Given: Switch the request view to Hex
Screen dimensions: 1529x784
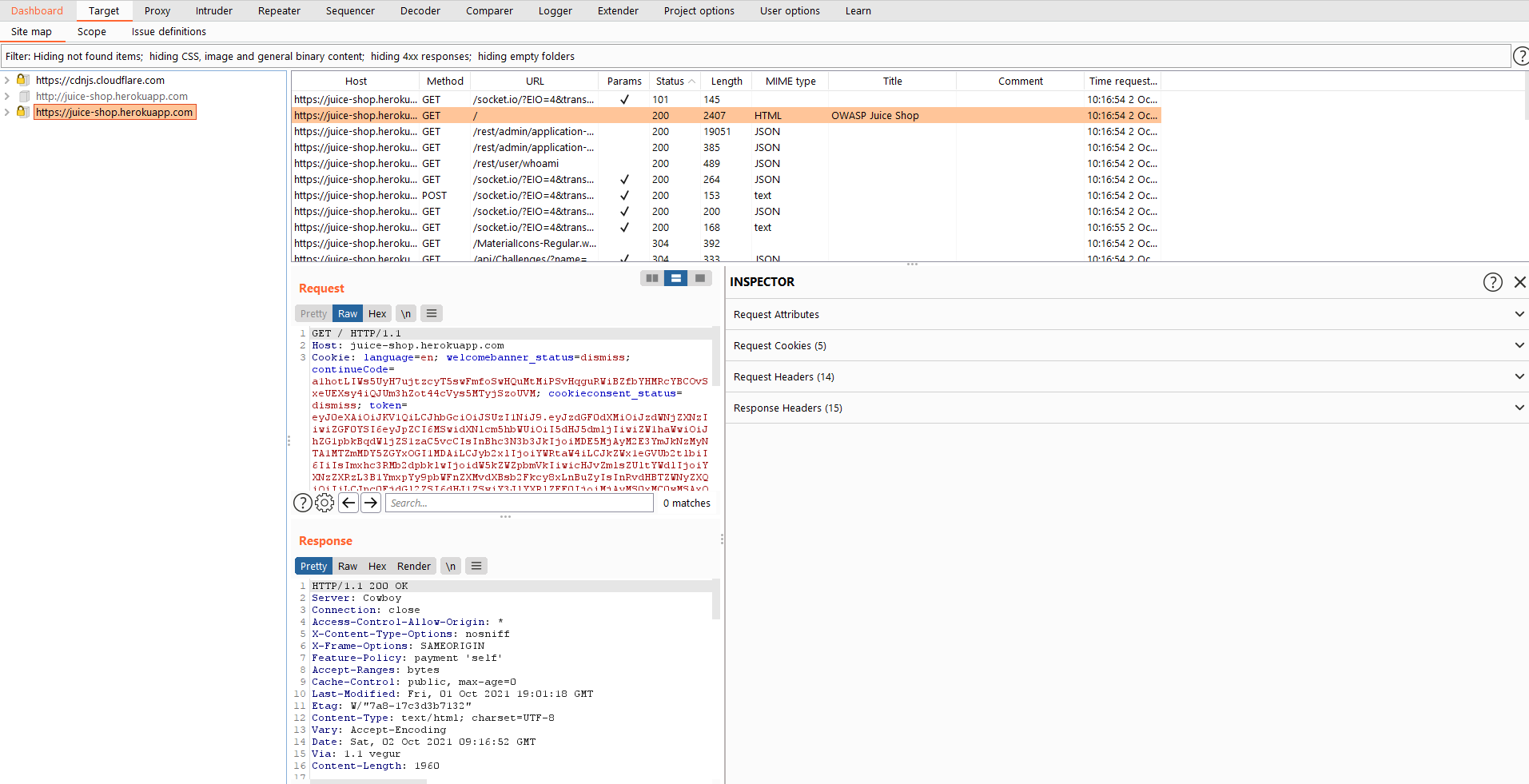Looking at the screenshot, I should point(377,314).
